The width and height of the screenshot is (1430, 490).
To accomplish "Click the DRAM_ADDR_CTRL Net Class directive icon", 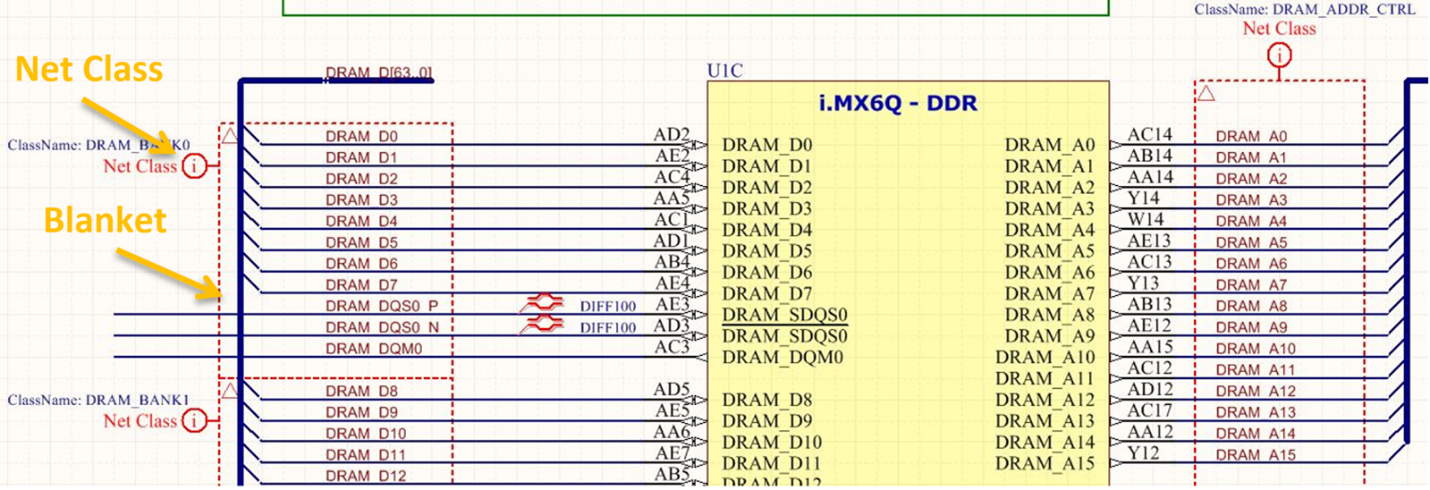I will 1279,56.
